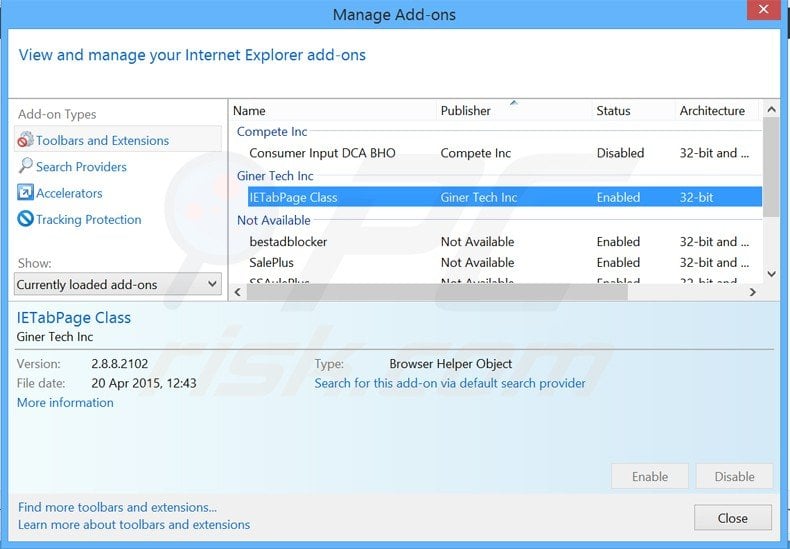This screenshot has width=790, height=549.
Task: Open the More information link
Action: [65, 402]
